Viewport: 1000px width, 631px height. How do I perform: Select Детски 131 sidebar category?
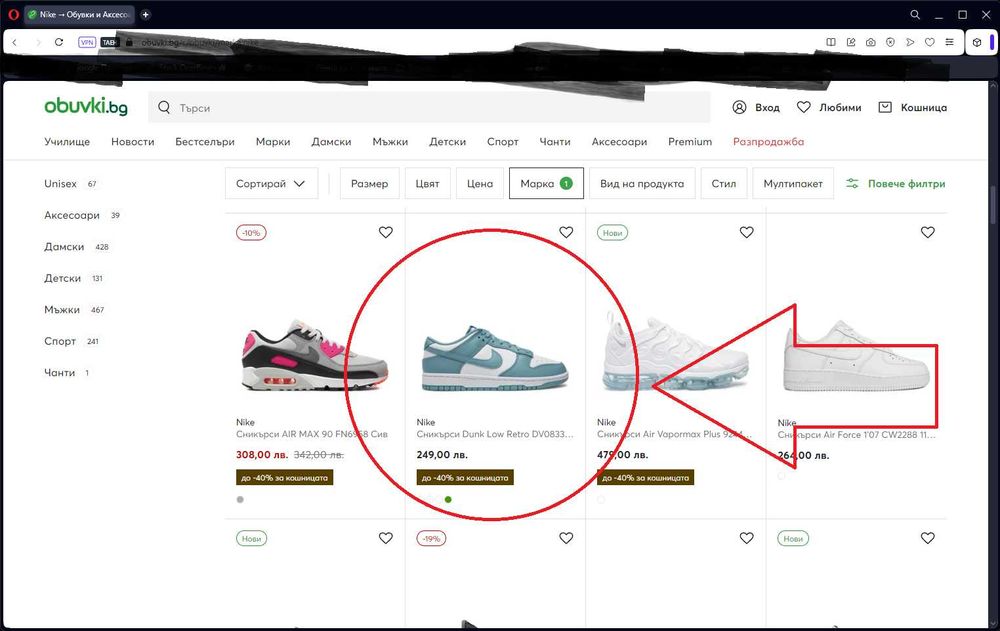click(x=73, y=278)
